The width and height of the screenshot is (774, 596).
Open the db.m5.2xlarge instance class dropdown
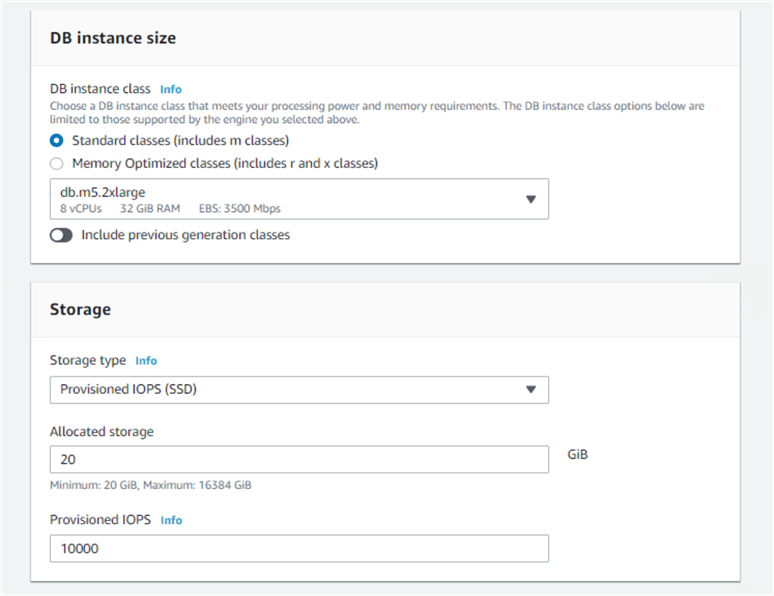click(298, 199)
